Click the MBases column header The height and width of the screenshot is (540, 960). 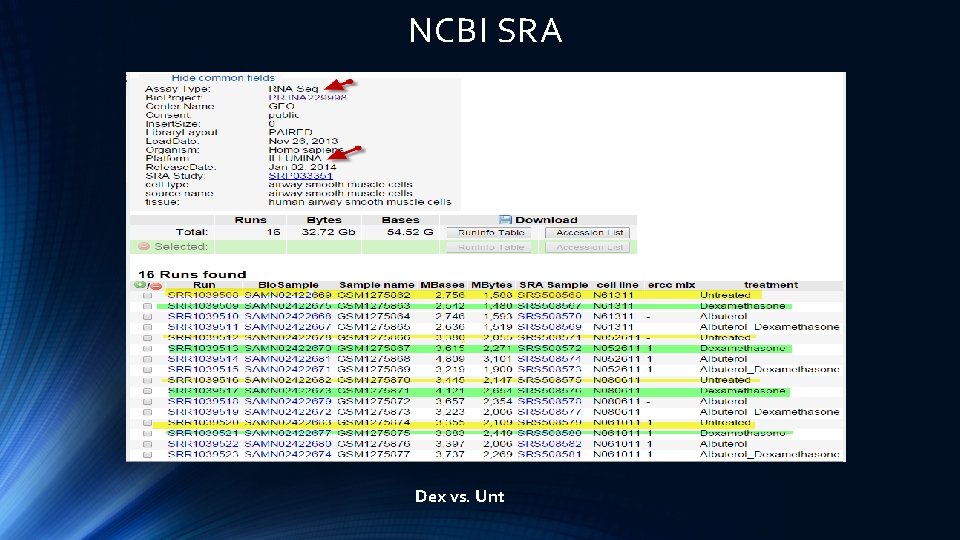tap(442, 285)
